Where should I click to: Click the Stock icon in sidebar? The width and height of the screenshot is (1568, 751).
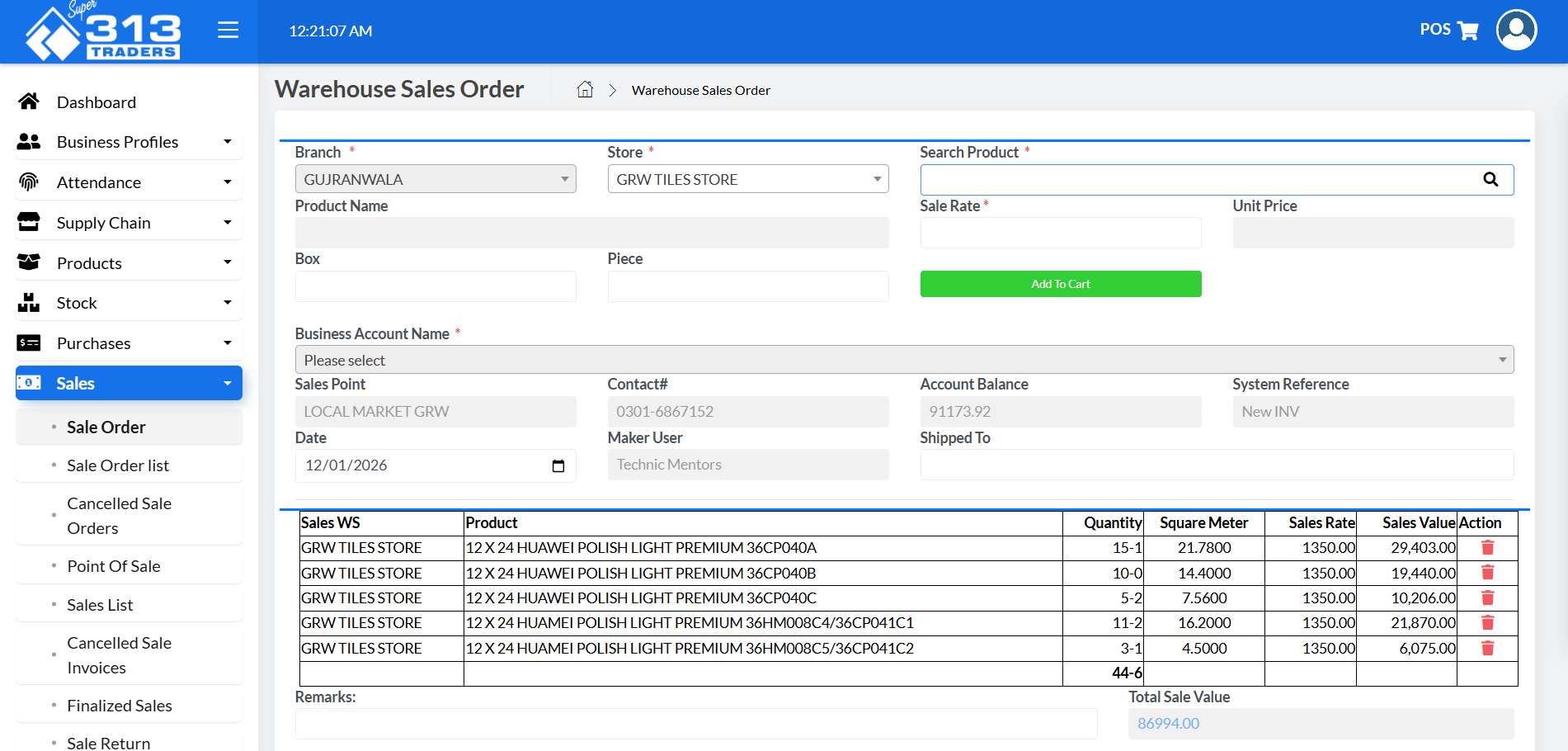point(28,302)
